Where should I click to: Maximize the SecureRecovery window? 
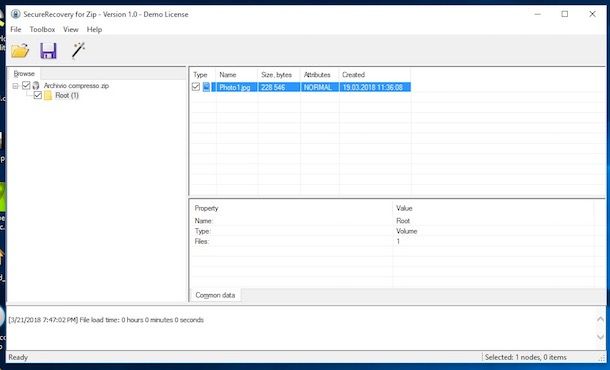click(x=564, y=14)
